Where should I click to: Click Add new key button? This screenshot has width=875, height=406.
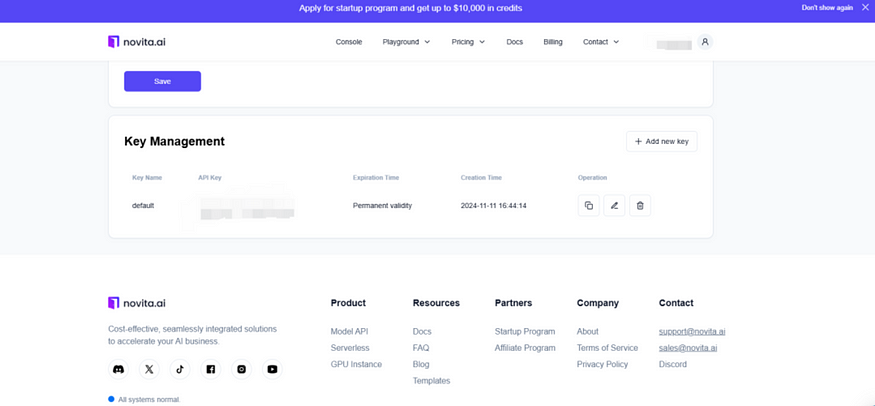[661, 142]
